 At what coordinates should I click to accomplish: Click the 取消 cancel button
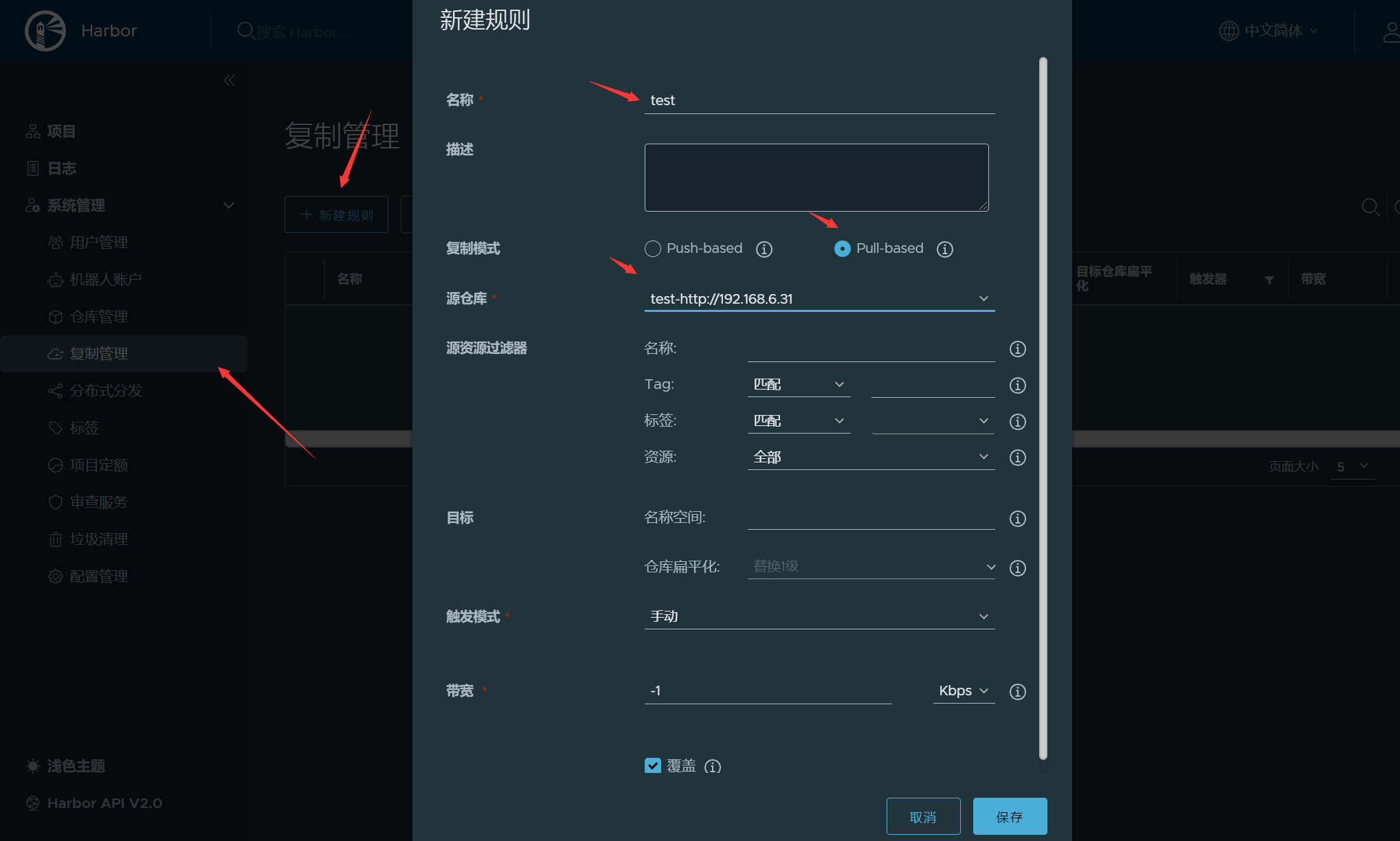(x=923, y=816)
